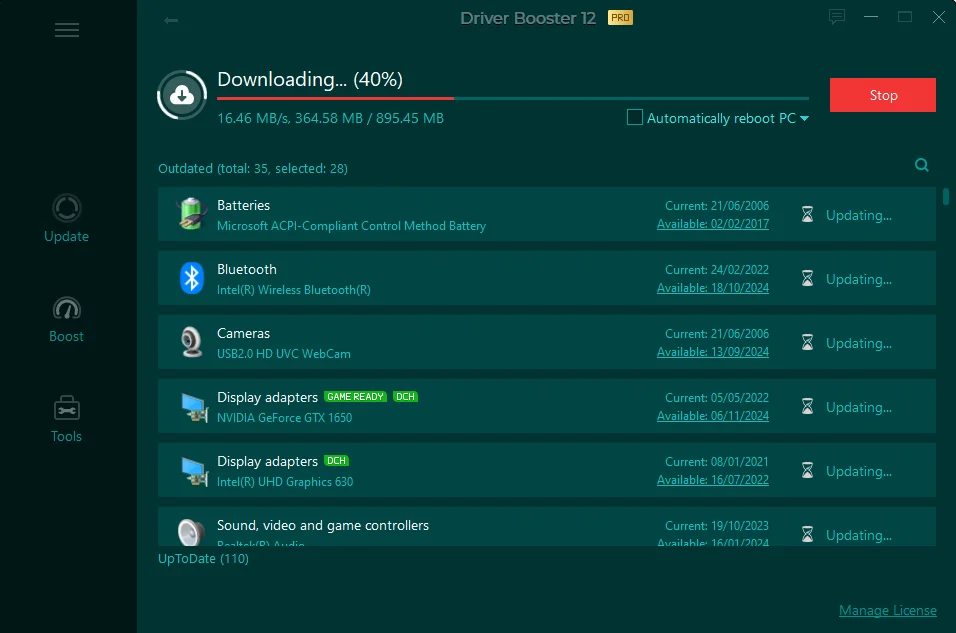956x633 pixels.
Task: Click Current 05/05/2022 date for NVIDIA
Action: (716, 398)
